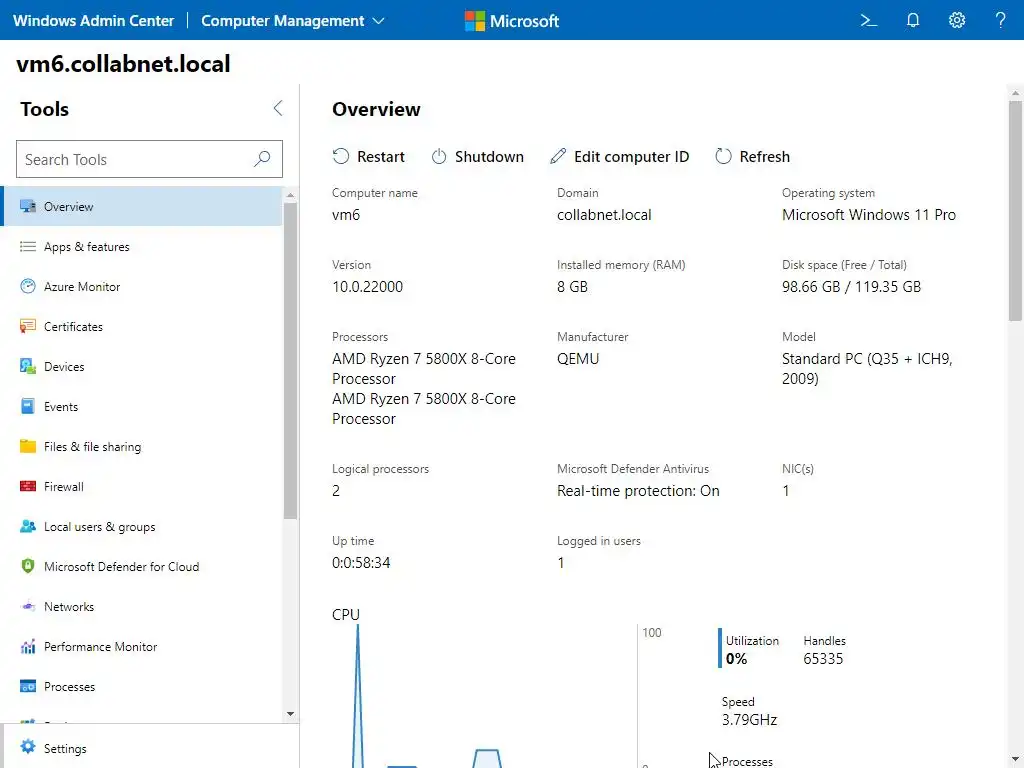Go to Windows Admin Center home
The height and width of the screenshot is (768, 1024).
click(x=93, y=21)
